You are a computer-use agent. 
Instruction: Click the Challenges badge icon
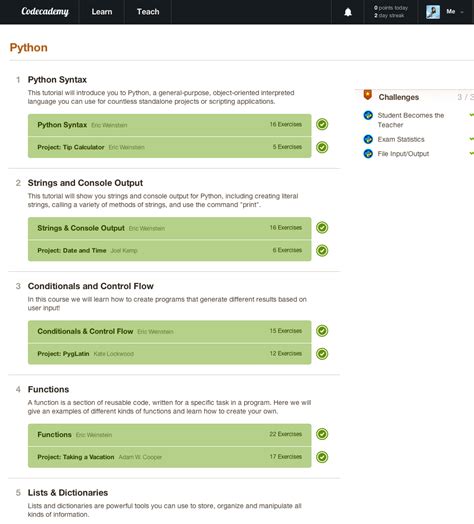(368, 95)
